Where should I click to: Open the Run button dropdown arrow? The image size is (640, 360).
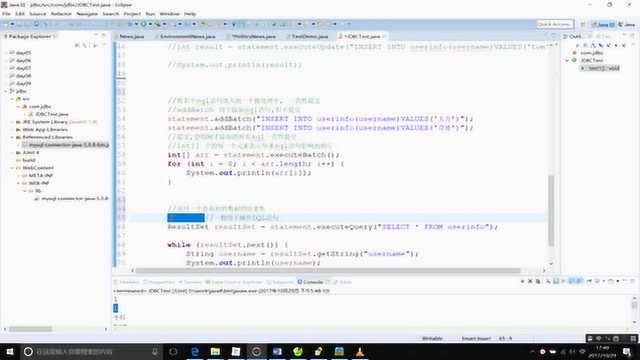[150, 24]
